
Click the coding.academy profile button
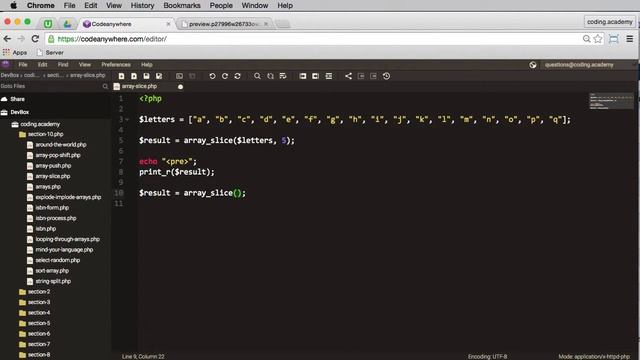point(610,22)
